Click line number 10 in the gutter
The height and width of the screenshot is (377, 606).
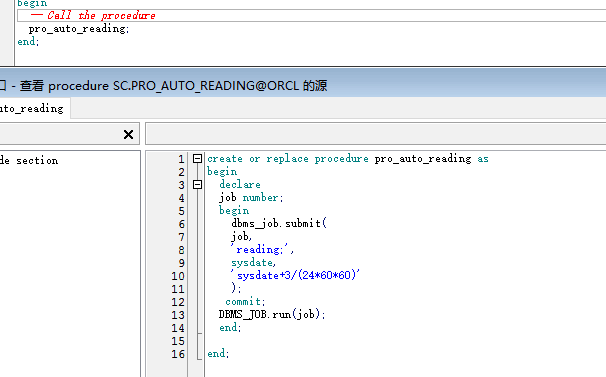pyautogui.click(x=178, y=276)
